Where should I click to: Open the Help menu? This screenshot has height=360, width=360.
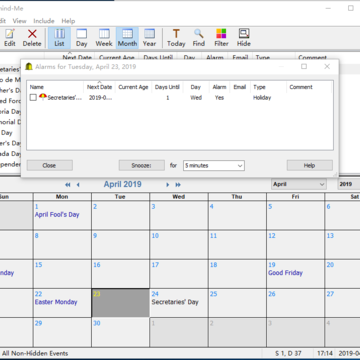(68, 21)
